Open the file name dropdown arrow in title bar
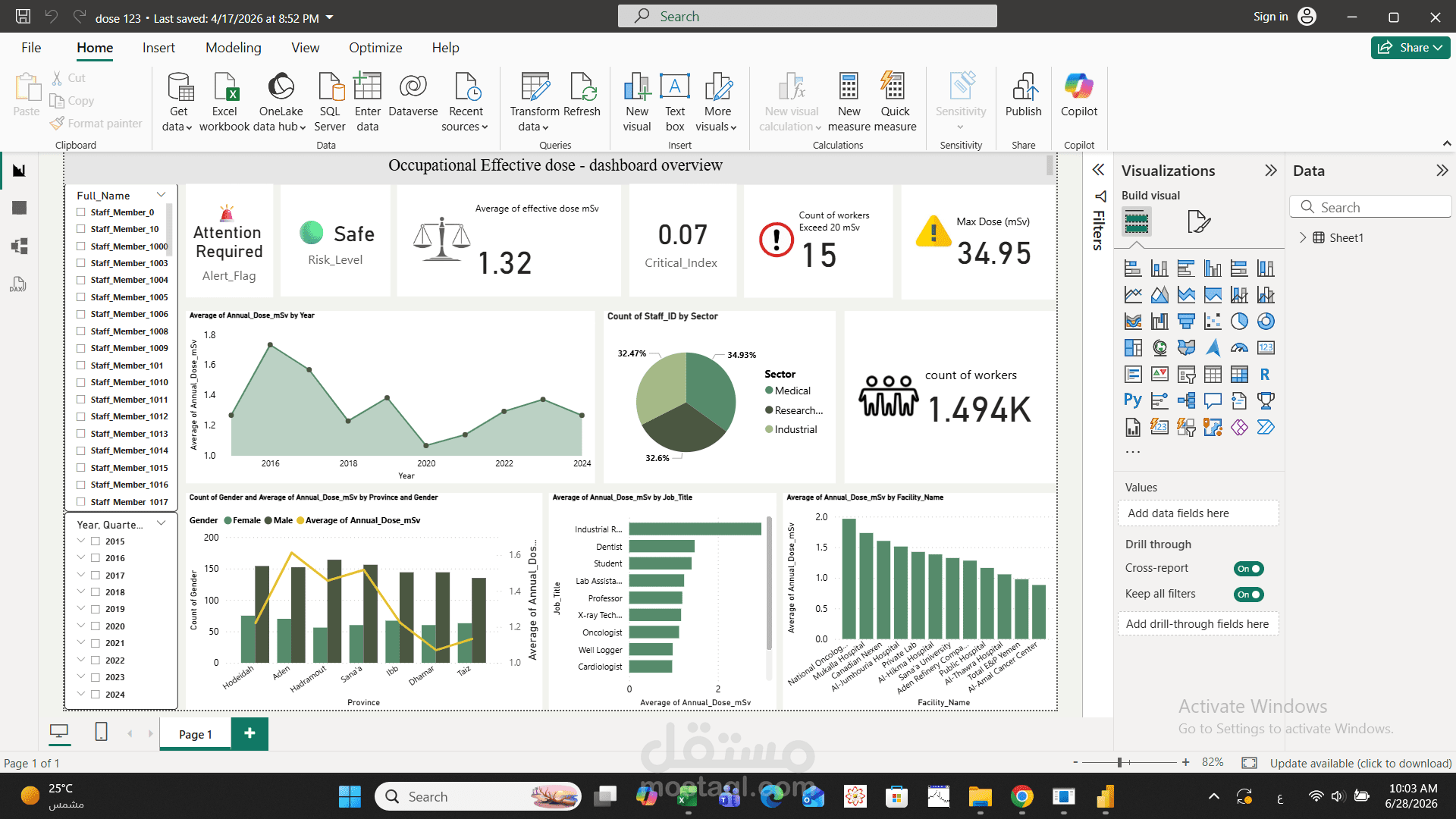This screenshot has height=819, width=1456. [329, 17]
